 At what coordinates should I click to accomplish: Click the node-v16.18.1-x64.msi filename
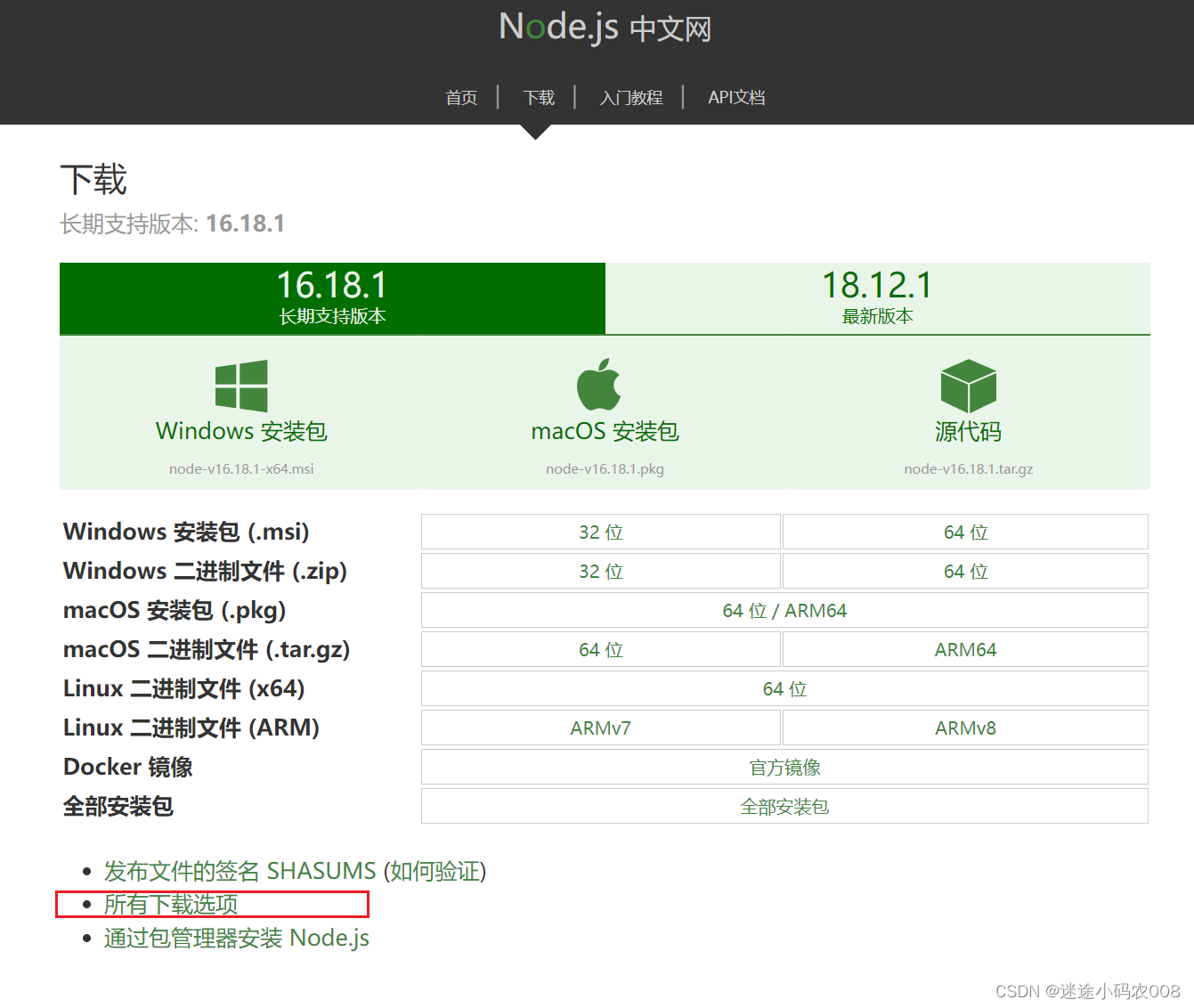[x=241, y=468]
